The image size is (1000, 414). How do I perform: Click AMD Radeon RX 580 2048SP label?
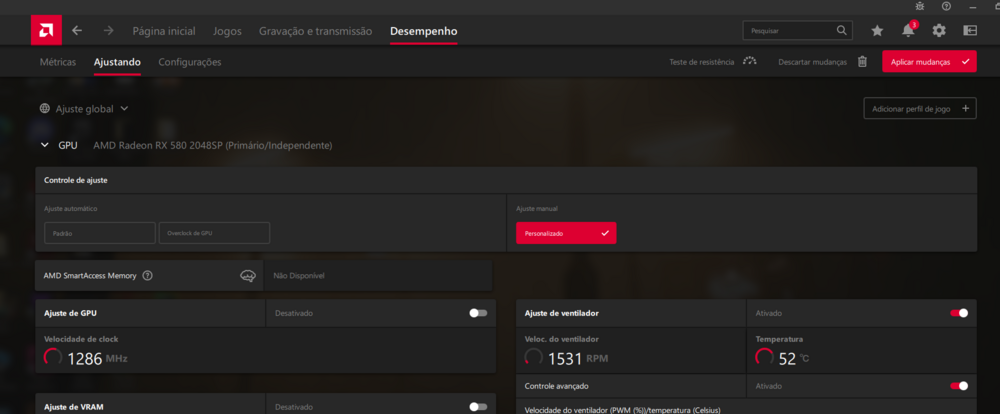coord(213,145)
